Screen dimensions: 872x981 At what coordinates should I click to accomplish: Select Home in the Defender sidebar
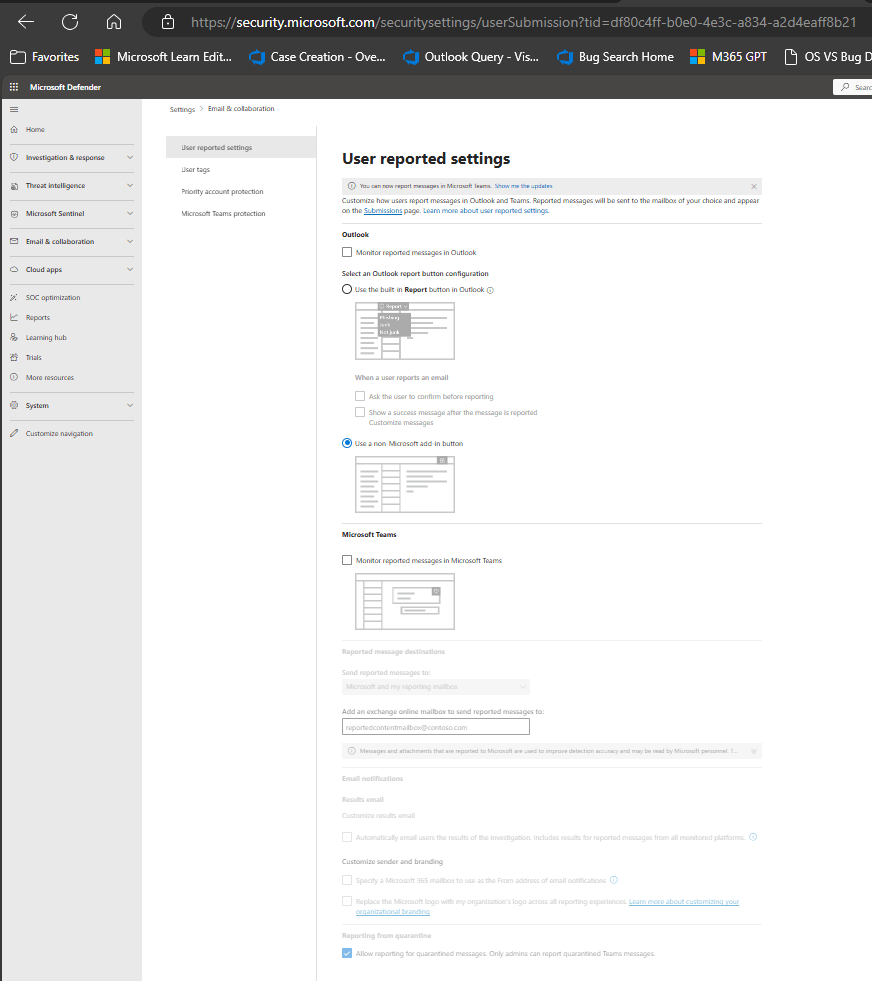[x=37, y=129]
